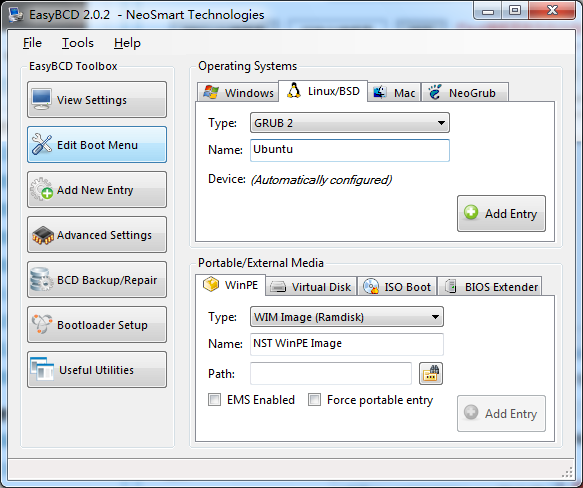Image resolution: width=583 pixels, height=488 pixels.
Task: Click the gear-plus icon on Add New Entry
Action: [x=41, y=189]
